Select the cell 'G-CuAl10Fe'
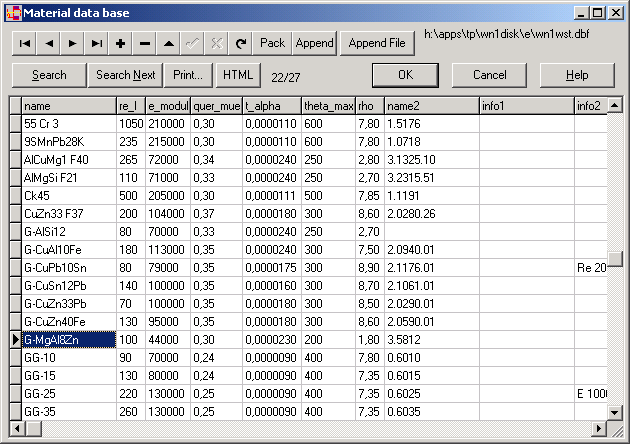Viewport: 630px width, 444px height. pyautogui.click(x=69, y=250)
